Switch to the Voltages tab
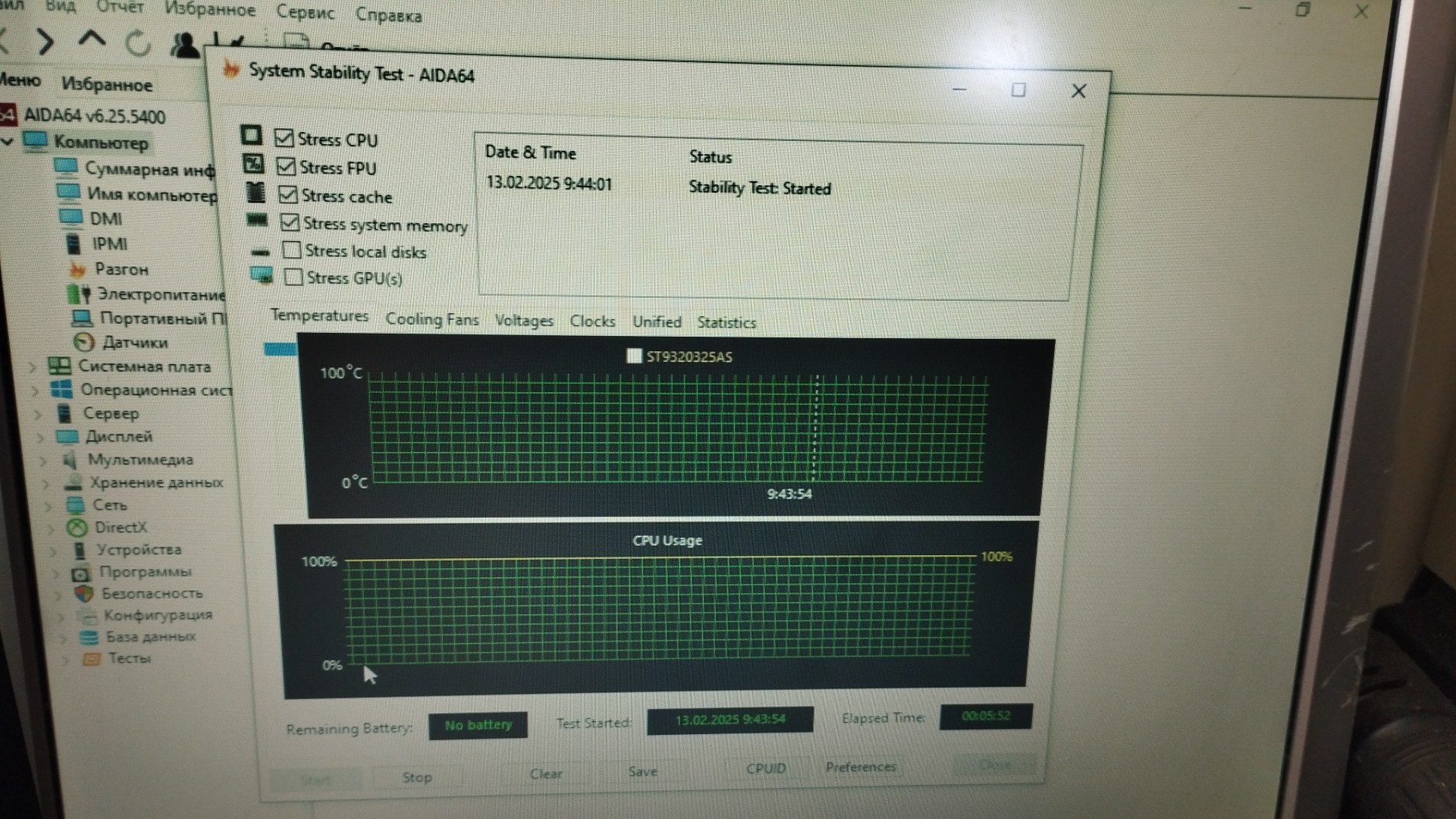Screen dimensions: 1456x819 pos(524,321)
